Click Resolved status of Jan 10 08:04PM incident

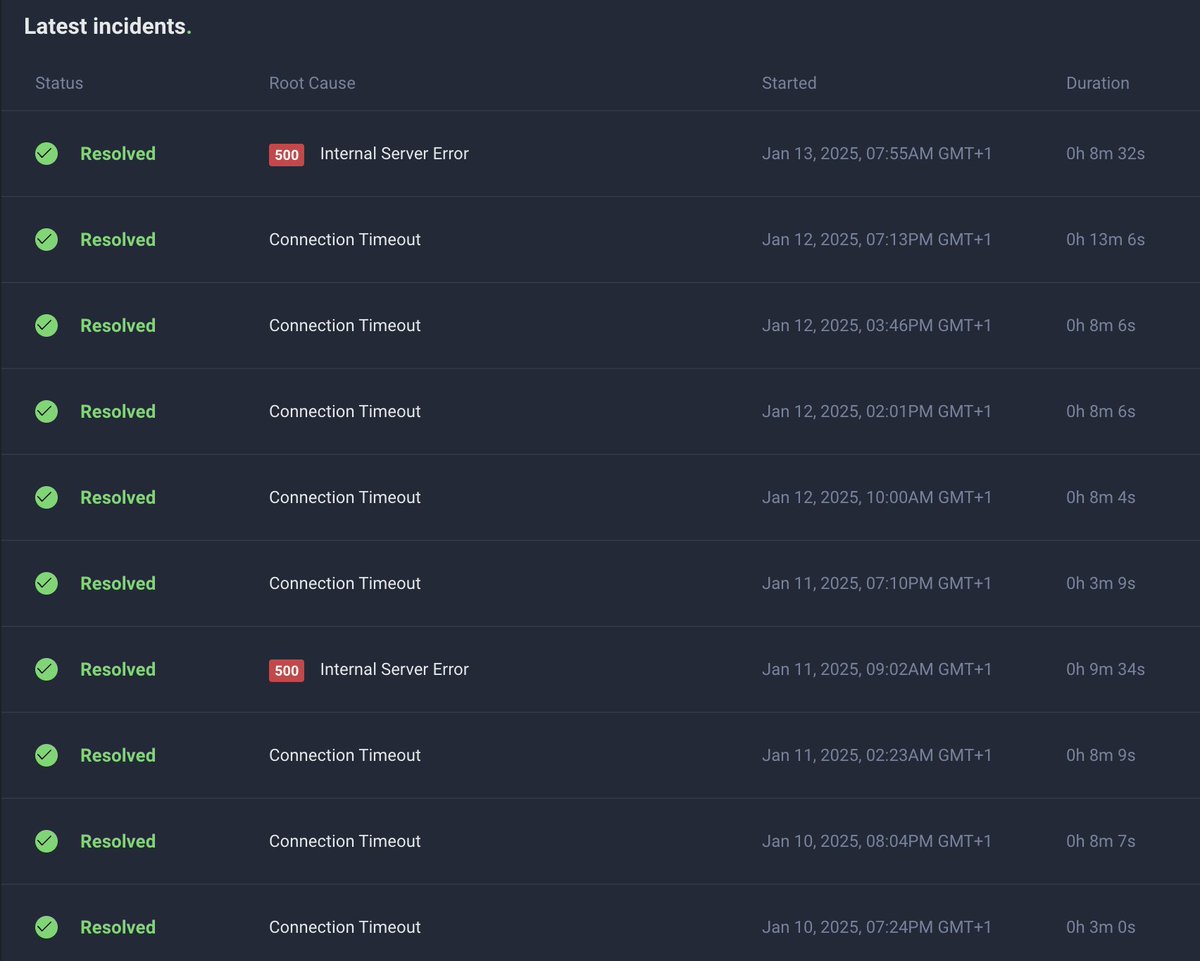click(x=118, y=841)
